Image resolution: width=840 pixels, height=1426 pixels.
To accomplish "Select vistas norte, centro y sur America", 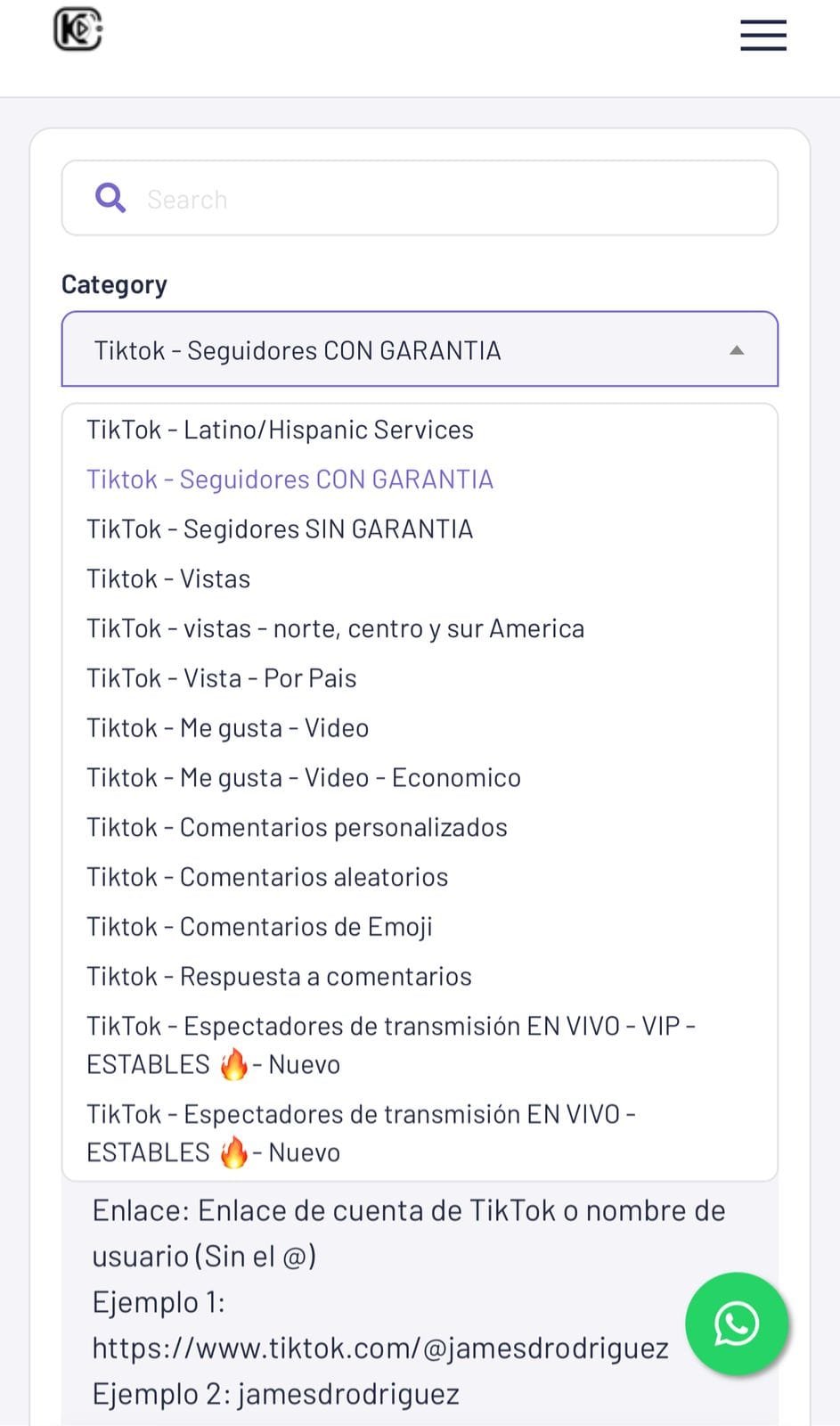I will pos(335,629).
